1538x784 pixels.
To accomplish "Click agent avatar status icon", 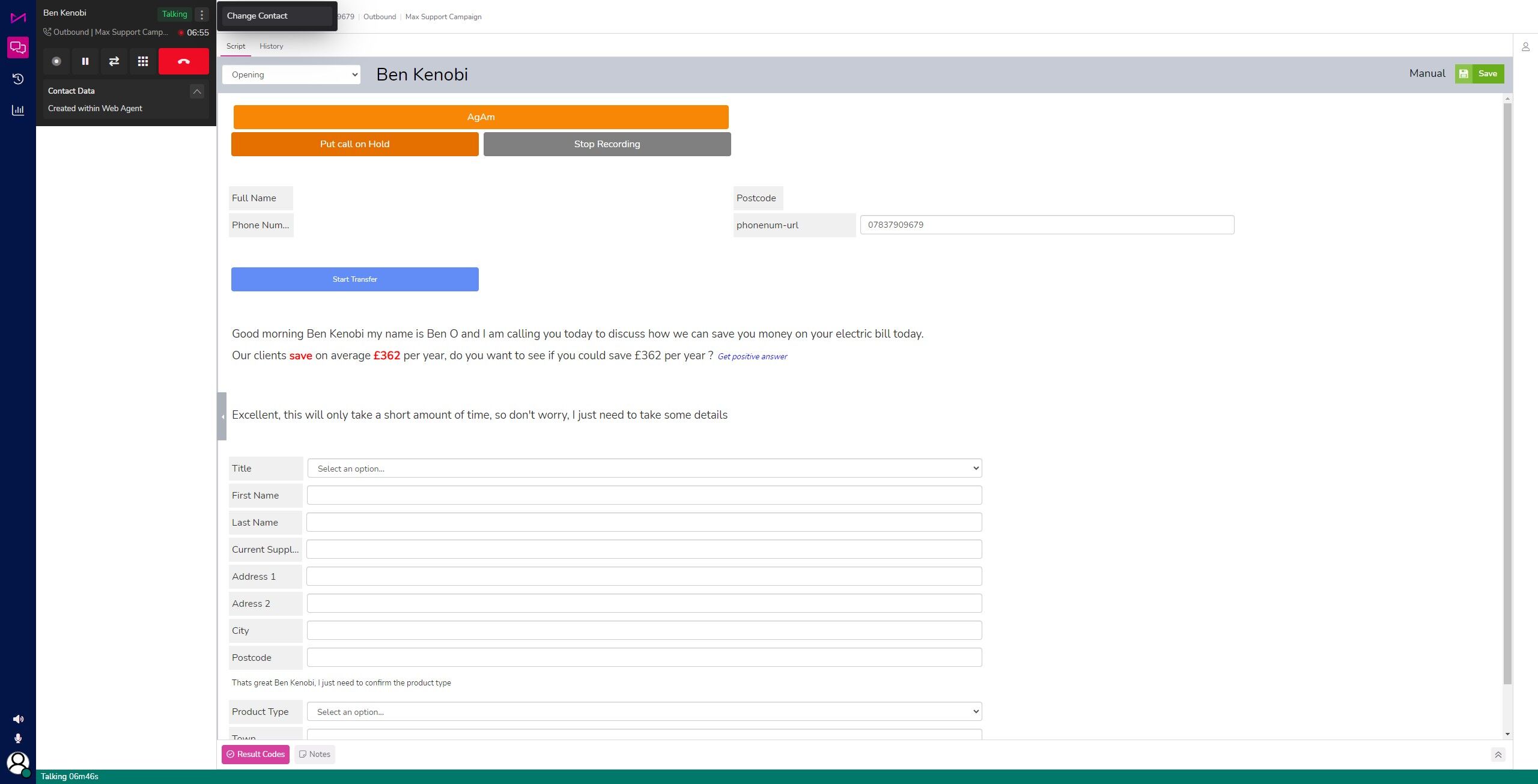I will click(18, 764).
